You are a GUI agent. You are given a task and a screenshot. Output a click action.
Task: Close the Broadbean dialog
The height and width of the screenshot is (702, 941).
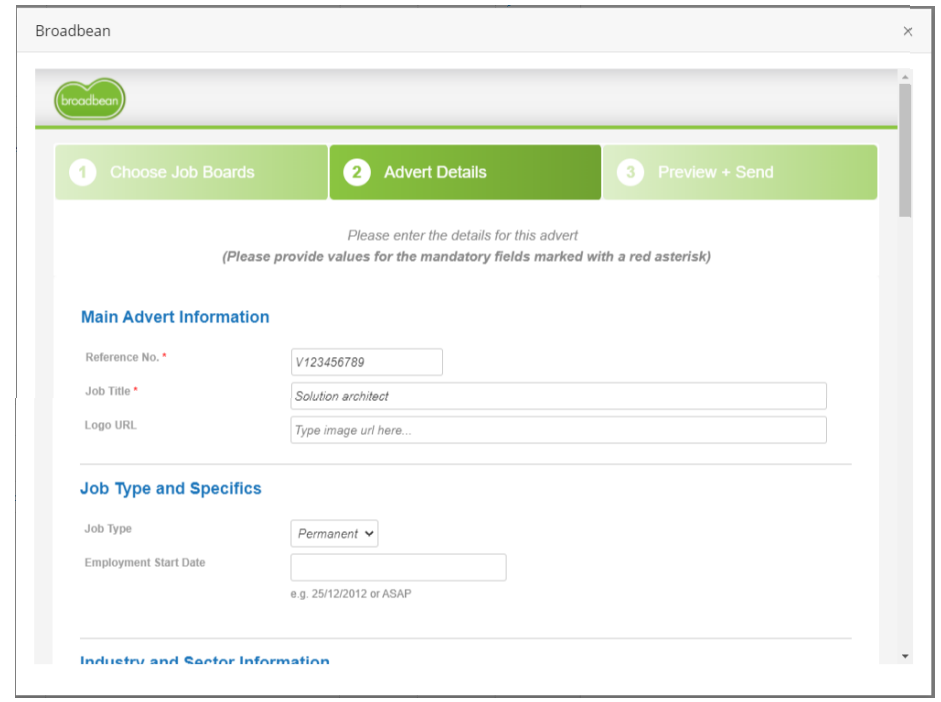(907, 31)
